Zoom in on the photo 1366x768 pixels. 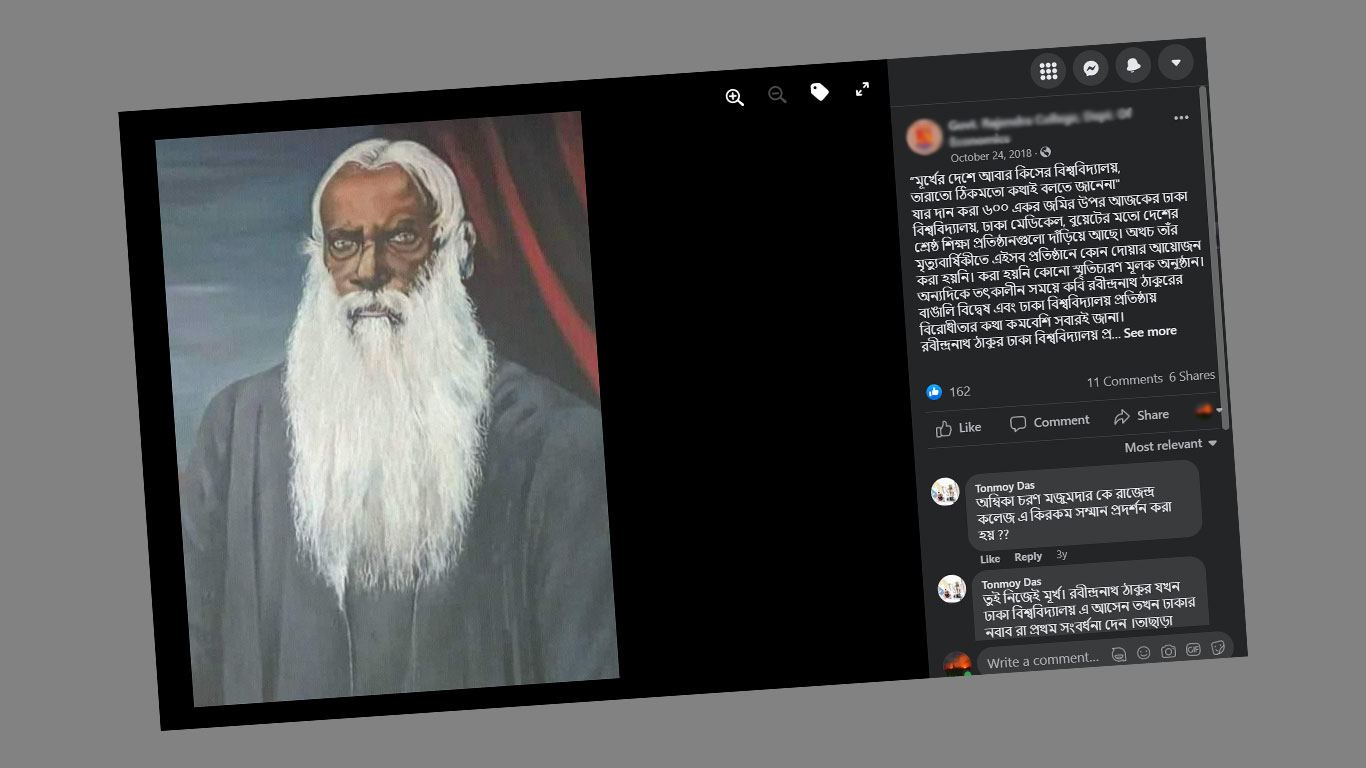coord(735,97)
